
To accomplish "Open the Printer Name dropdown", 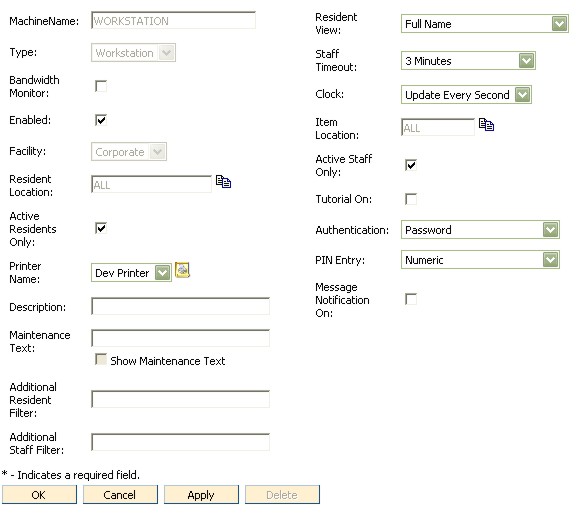I will (131, 273).
